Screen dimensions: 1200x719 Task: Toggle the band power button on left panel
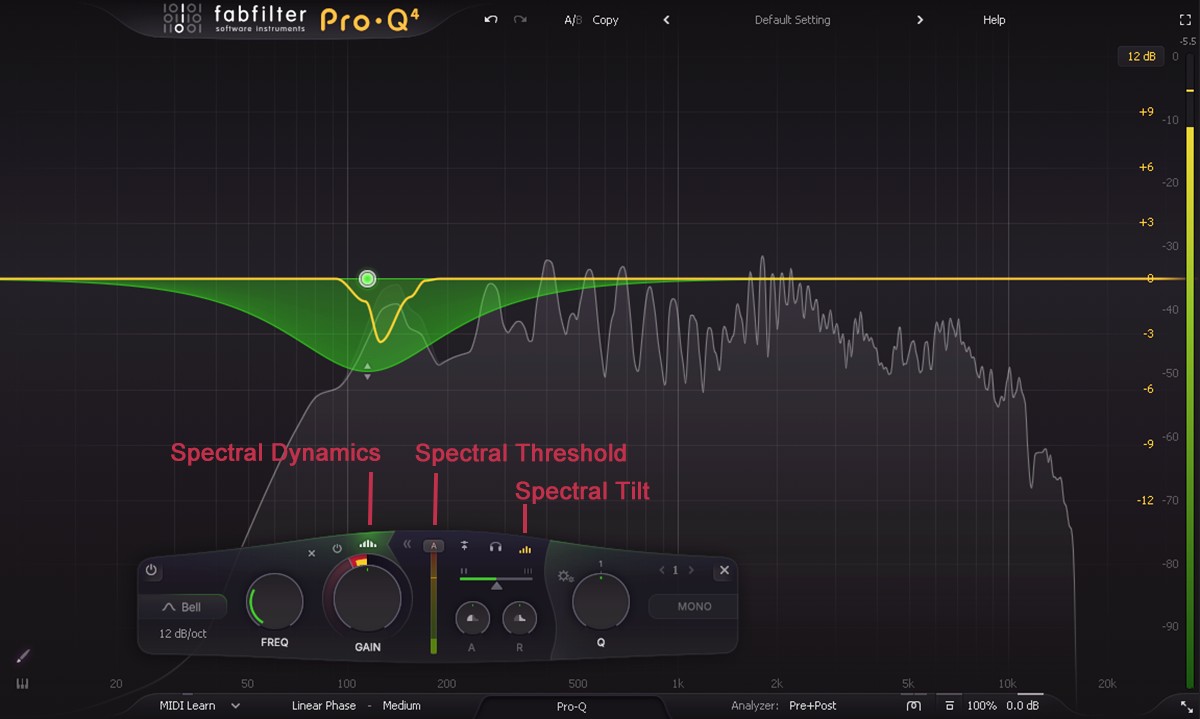[151, 570]
